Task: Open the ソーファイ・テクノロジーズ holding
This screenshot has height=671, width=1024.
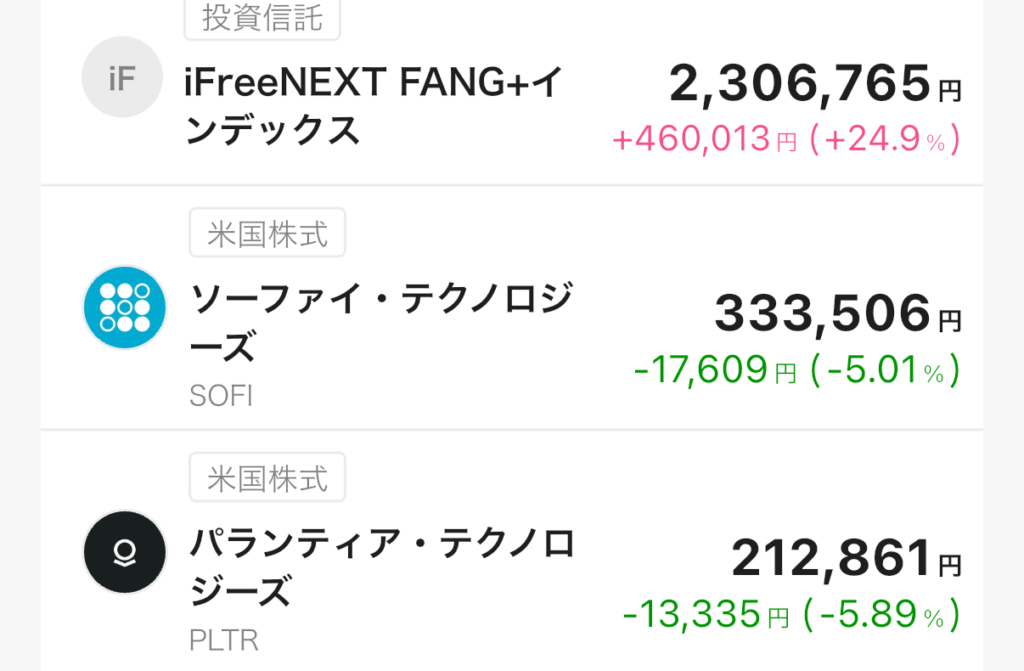Action: coord(381,322)
